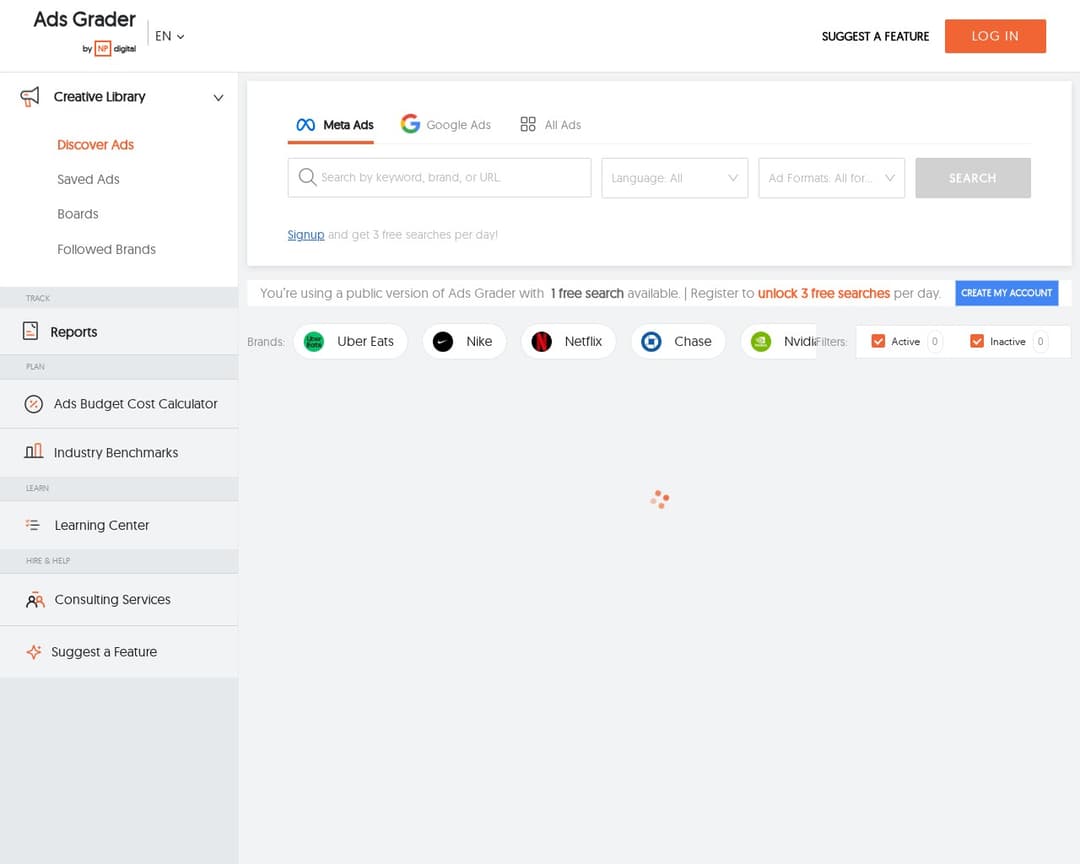Click the orange LOG IN button

[x=995, y=36]
